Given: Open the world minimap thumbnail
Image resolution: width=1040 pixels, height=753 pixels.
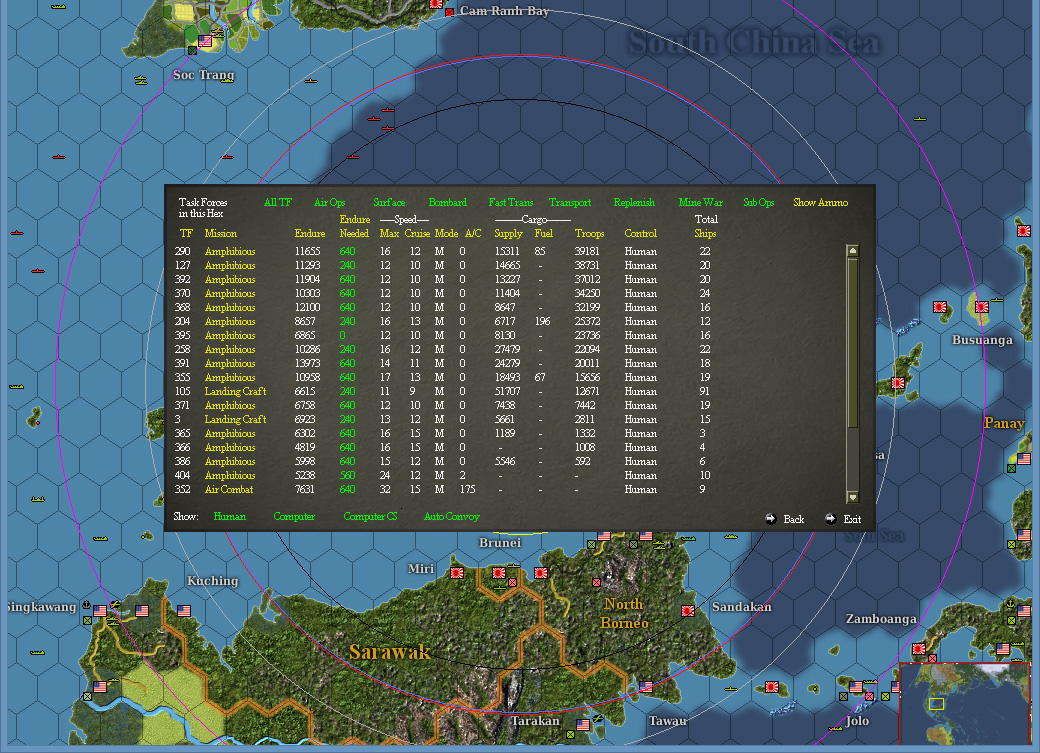Looking at the screenshot, I should 964,703.
